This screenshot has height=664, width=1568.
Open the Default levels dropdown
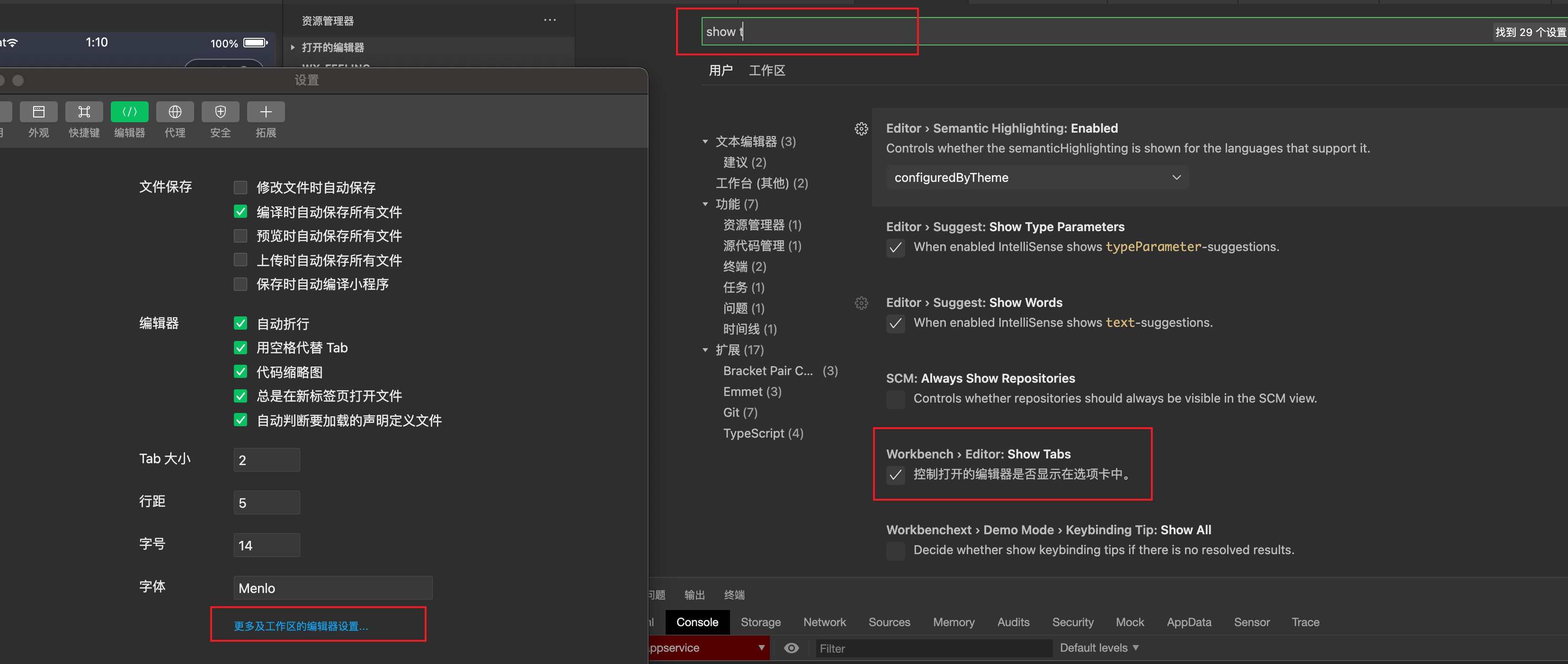click(x=1099, y=647)
